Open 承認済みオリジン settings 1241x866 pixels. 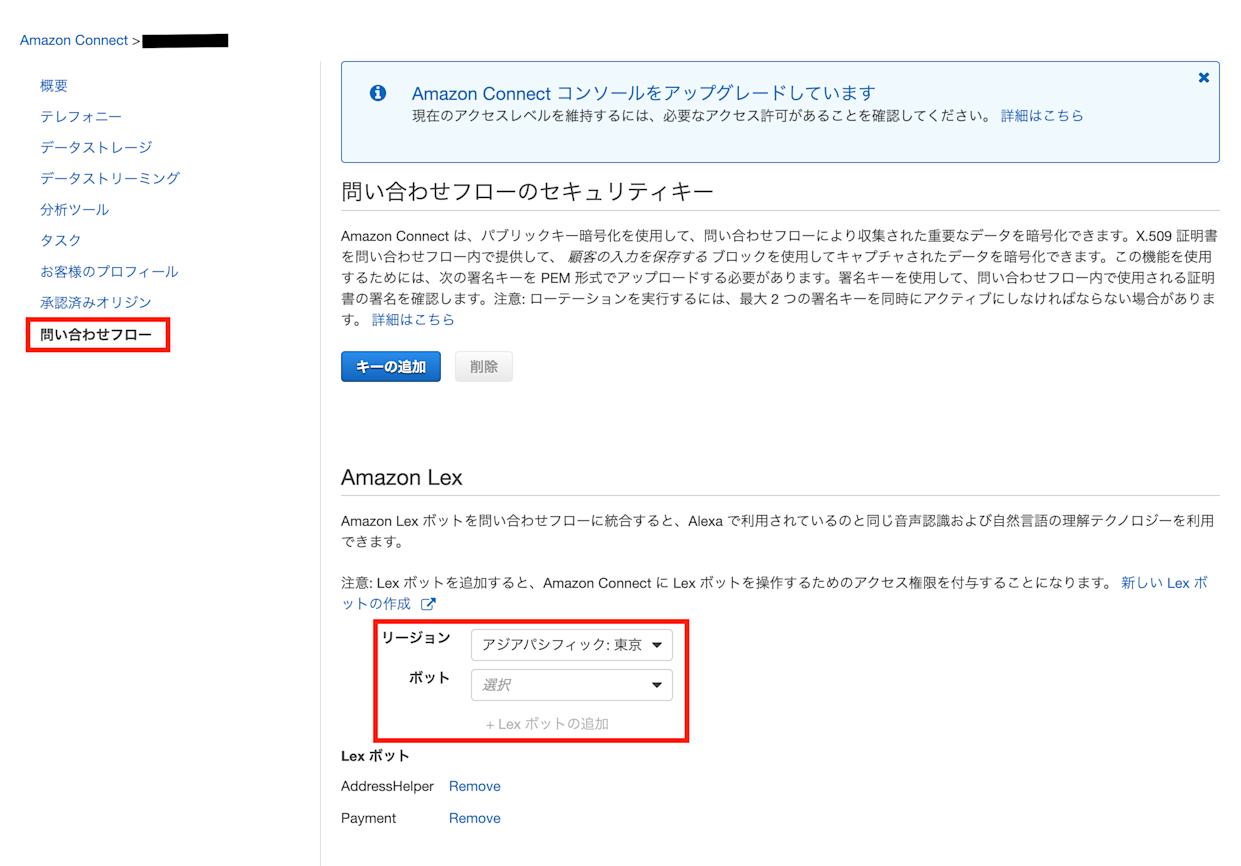pyautogui.click(x=97, y=302)
